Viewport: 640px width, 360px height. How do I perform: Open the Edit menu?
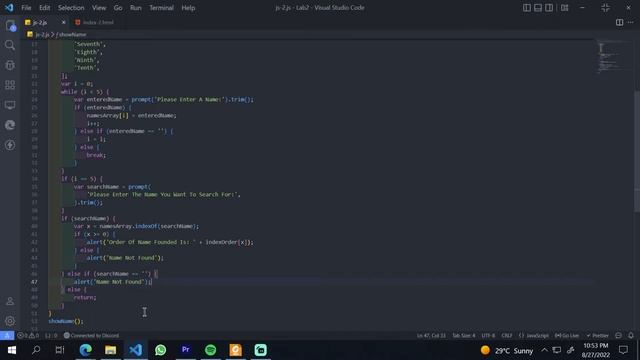tap(44, 8)
